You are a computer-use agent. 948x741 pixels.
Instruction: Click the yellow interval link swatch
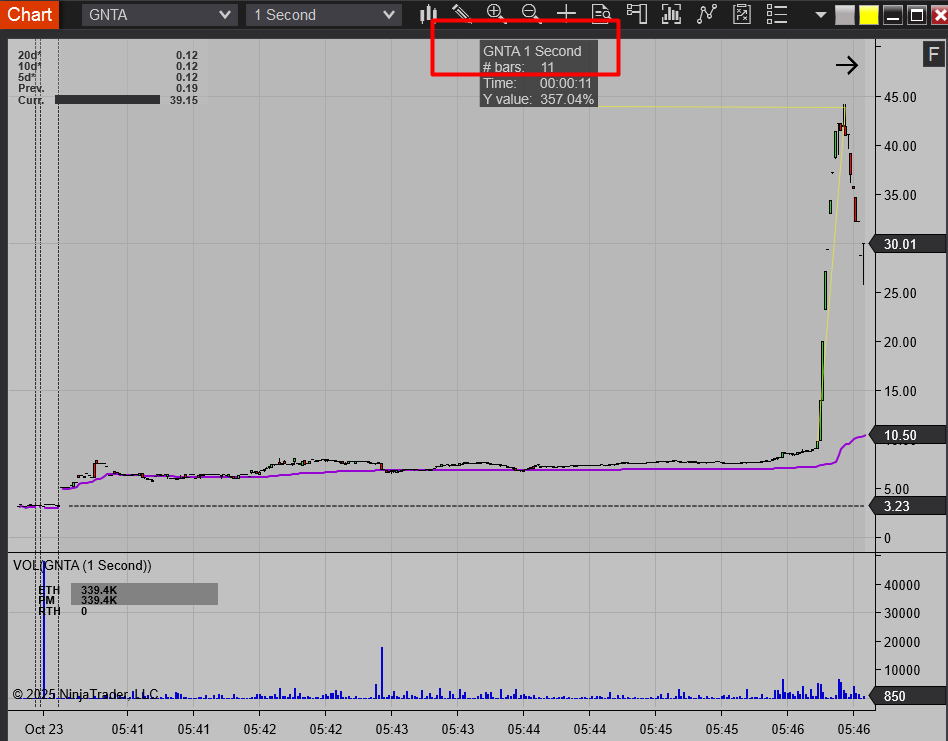[869, 15]
